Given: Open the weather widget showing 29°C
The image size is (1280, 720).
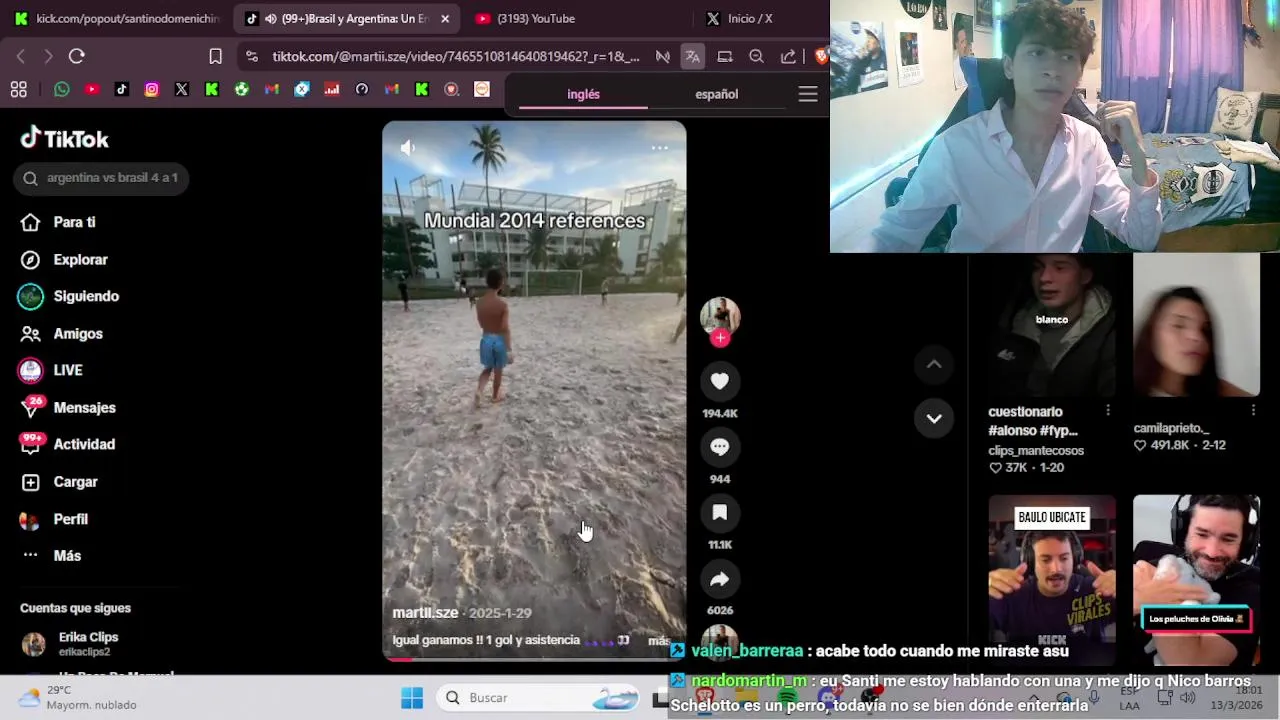Looking at the screenshot, I should [78, 698].
